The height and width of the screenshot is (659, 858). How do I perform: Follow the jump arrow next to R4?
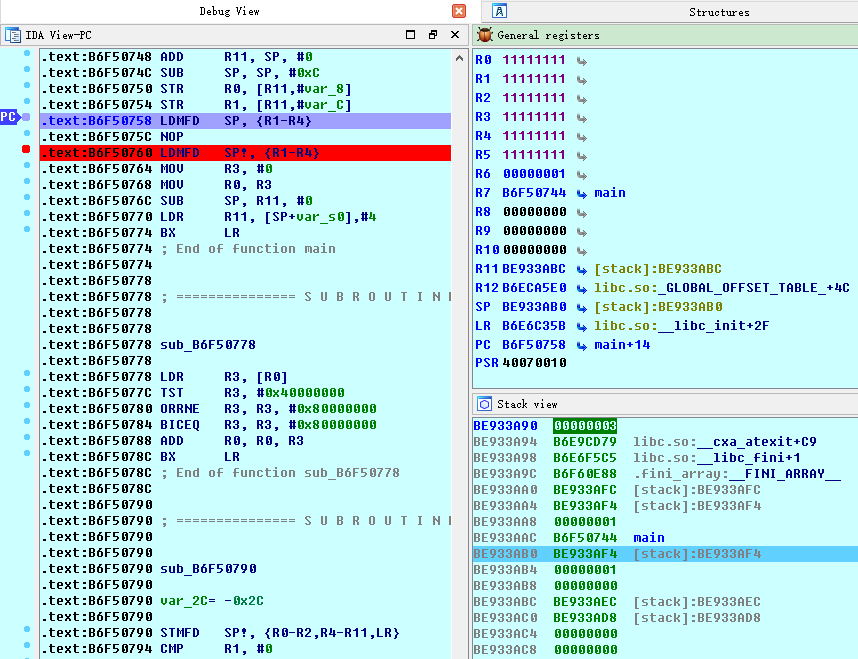pos(582,137)
